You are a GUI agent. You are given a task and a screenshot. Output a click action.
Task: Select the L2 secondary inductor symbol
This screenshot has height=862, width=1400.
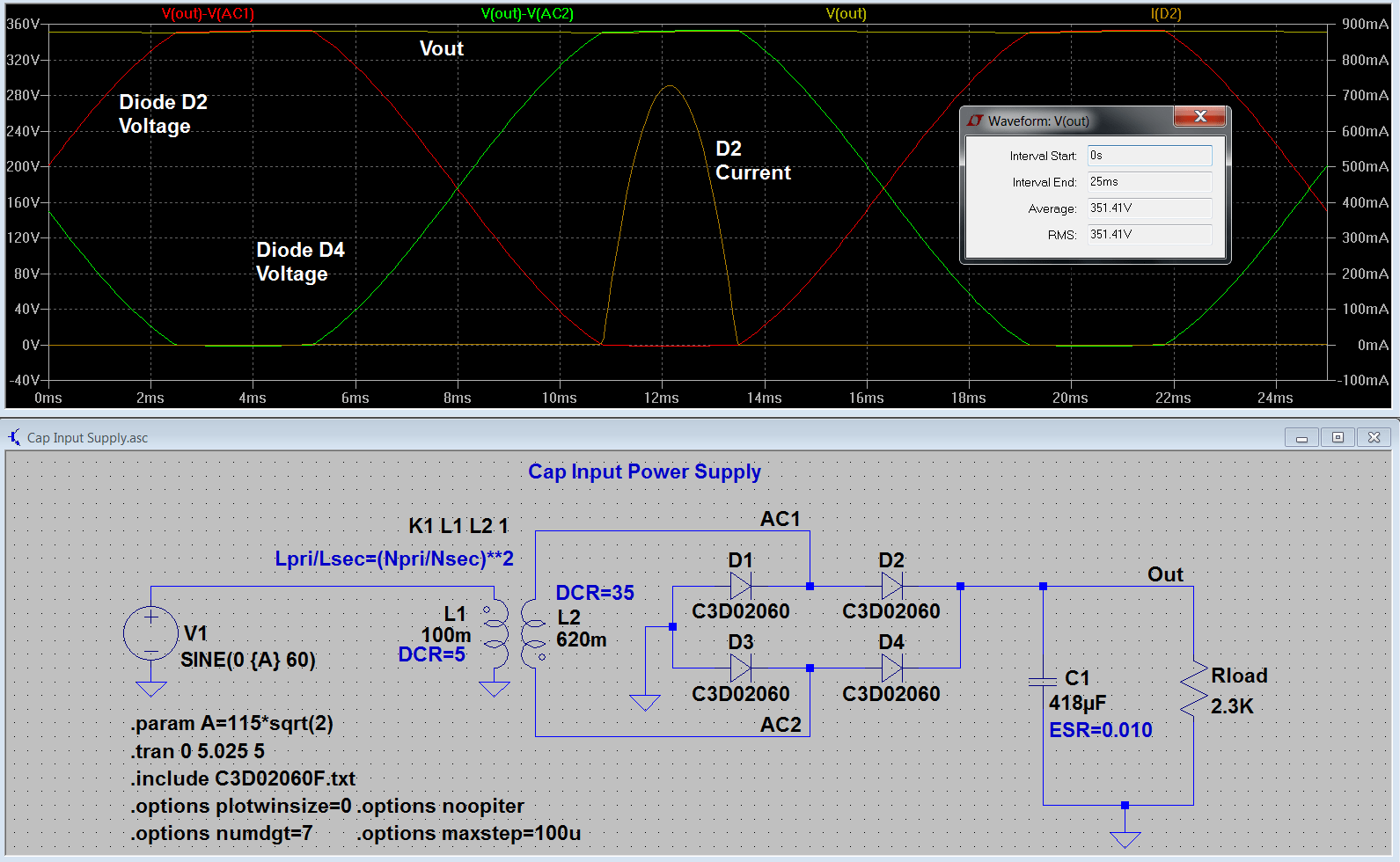tap(533, 634)
